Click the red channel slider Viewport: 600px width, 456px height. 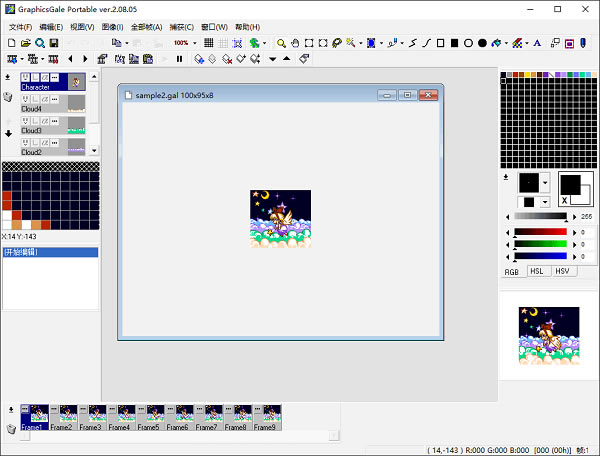click(540, 231)
